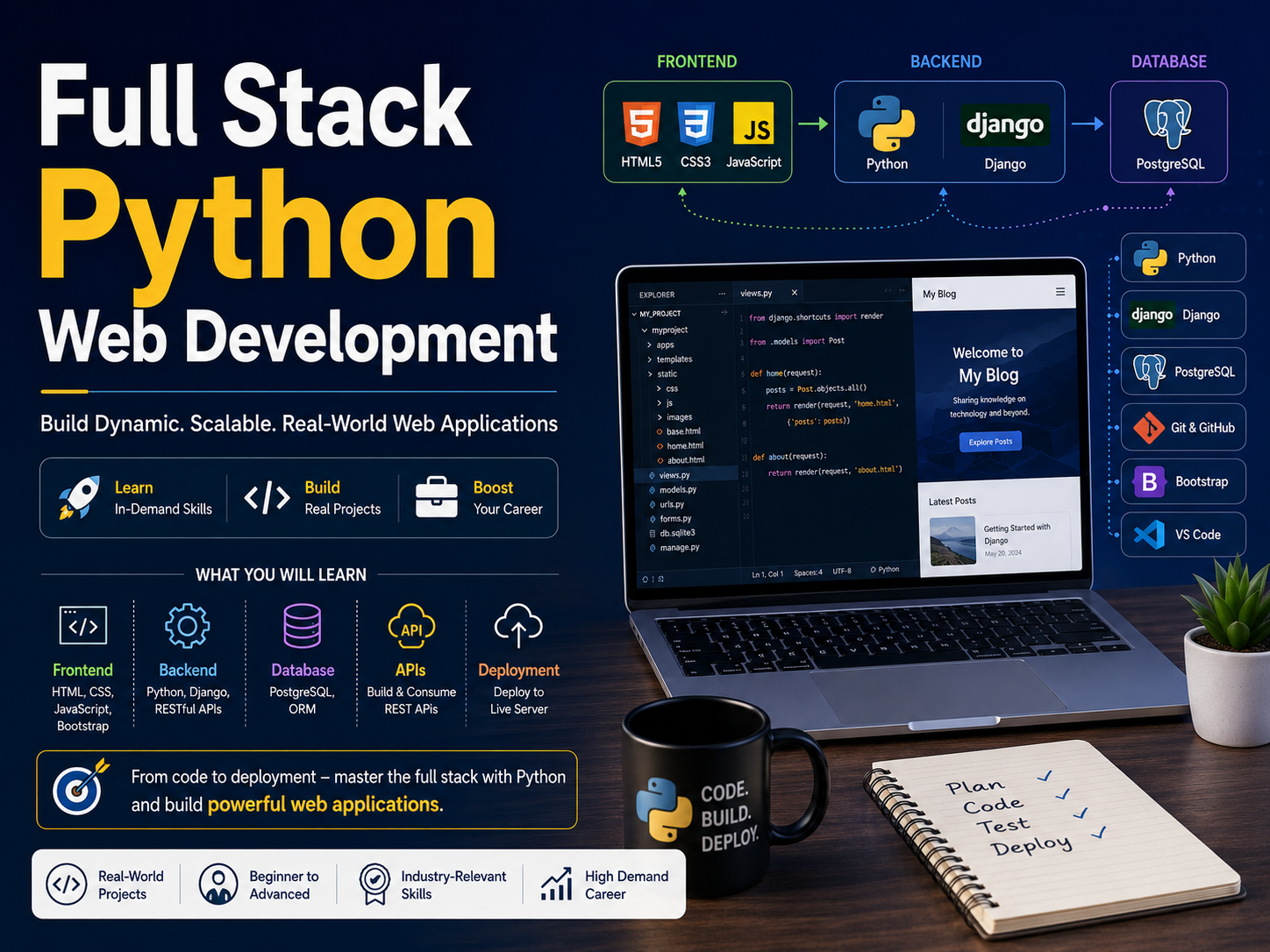Click the handwritten Plan item on notebook
The height and width of the screenshot is (952, 1270).
pyautogui.click(x=976, y=787)
